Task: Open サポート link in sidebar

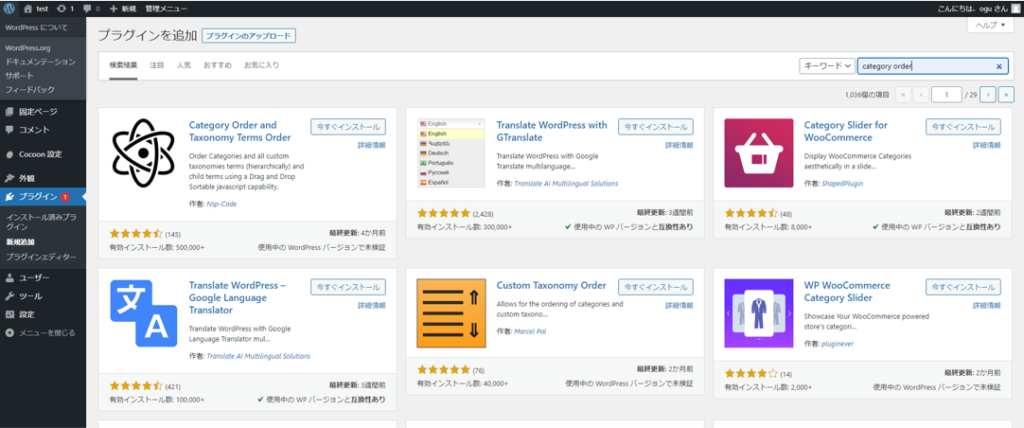Action: pos(19,76)
